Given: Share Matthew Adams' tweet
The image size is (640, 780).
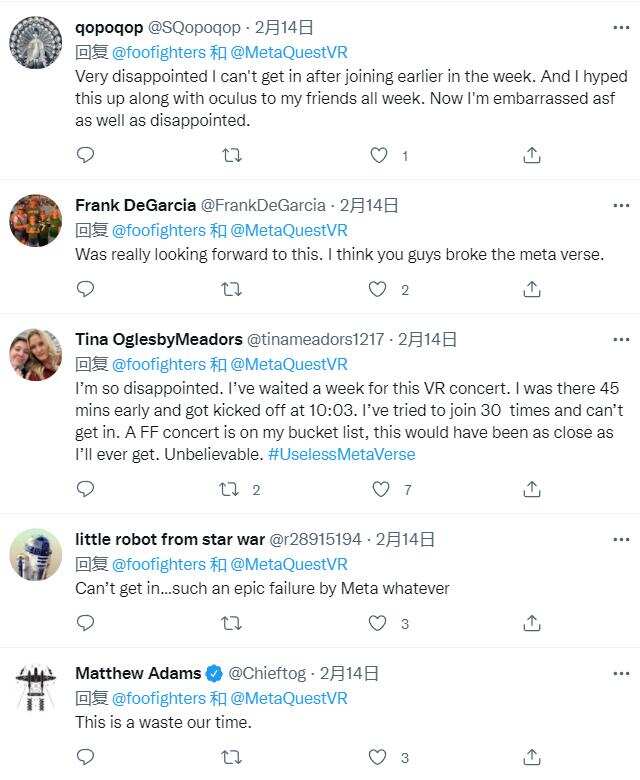Looking at the screenshot, I should 532,757.
